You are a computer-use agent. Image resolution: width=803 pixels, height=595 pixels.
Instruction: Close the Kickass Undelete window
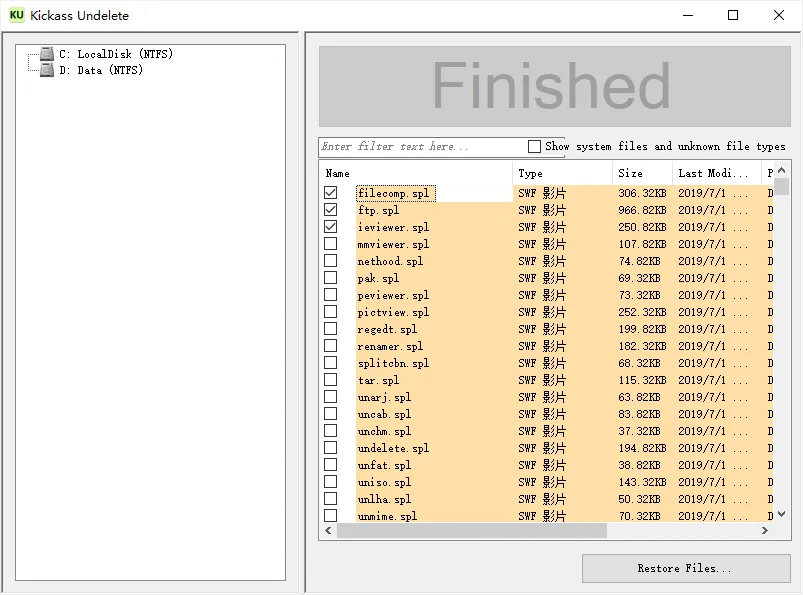(778, 15)
